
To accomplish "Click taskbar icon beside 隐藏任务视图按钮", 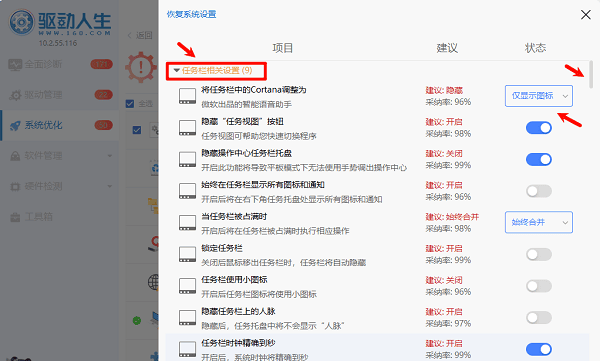I will click(x=188, y=128).
